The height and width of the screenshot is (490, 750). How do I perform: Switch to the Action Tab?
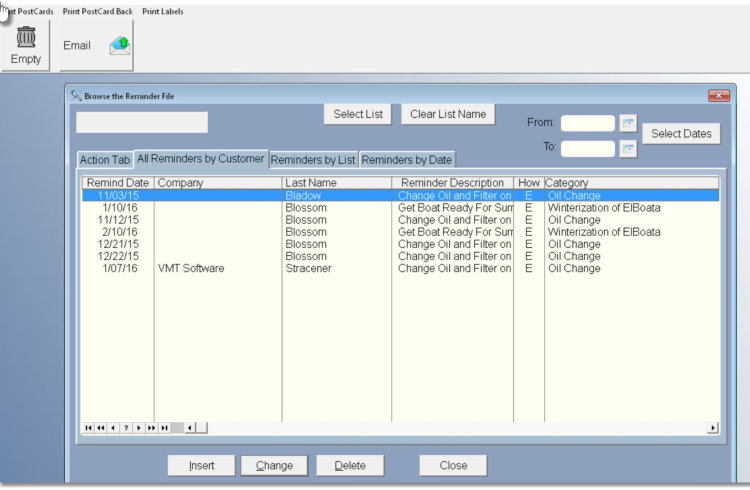click(x=105, y=160)
